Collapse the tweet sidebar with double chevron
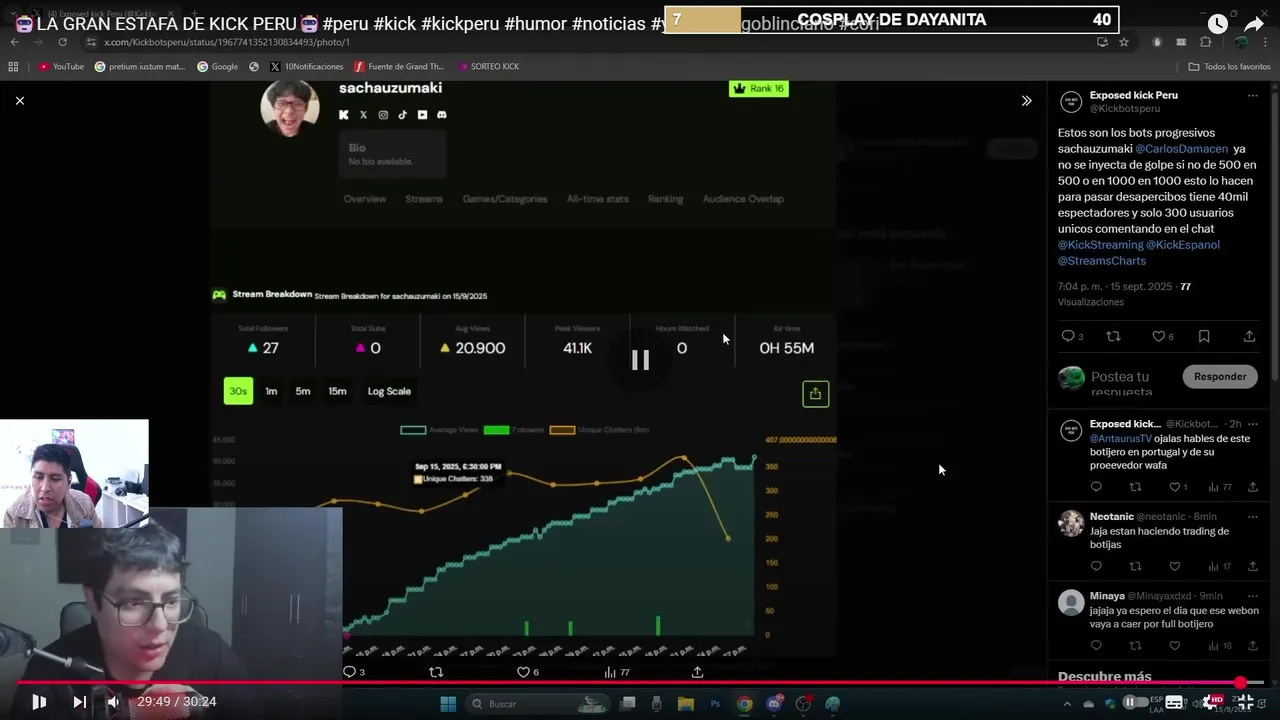The image size is (1280, 720). tap(1026, 101)
